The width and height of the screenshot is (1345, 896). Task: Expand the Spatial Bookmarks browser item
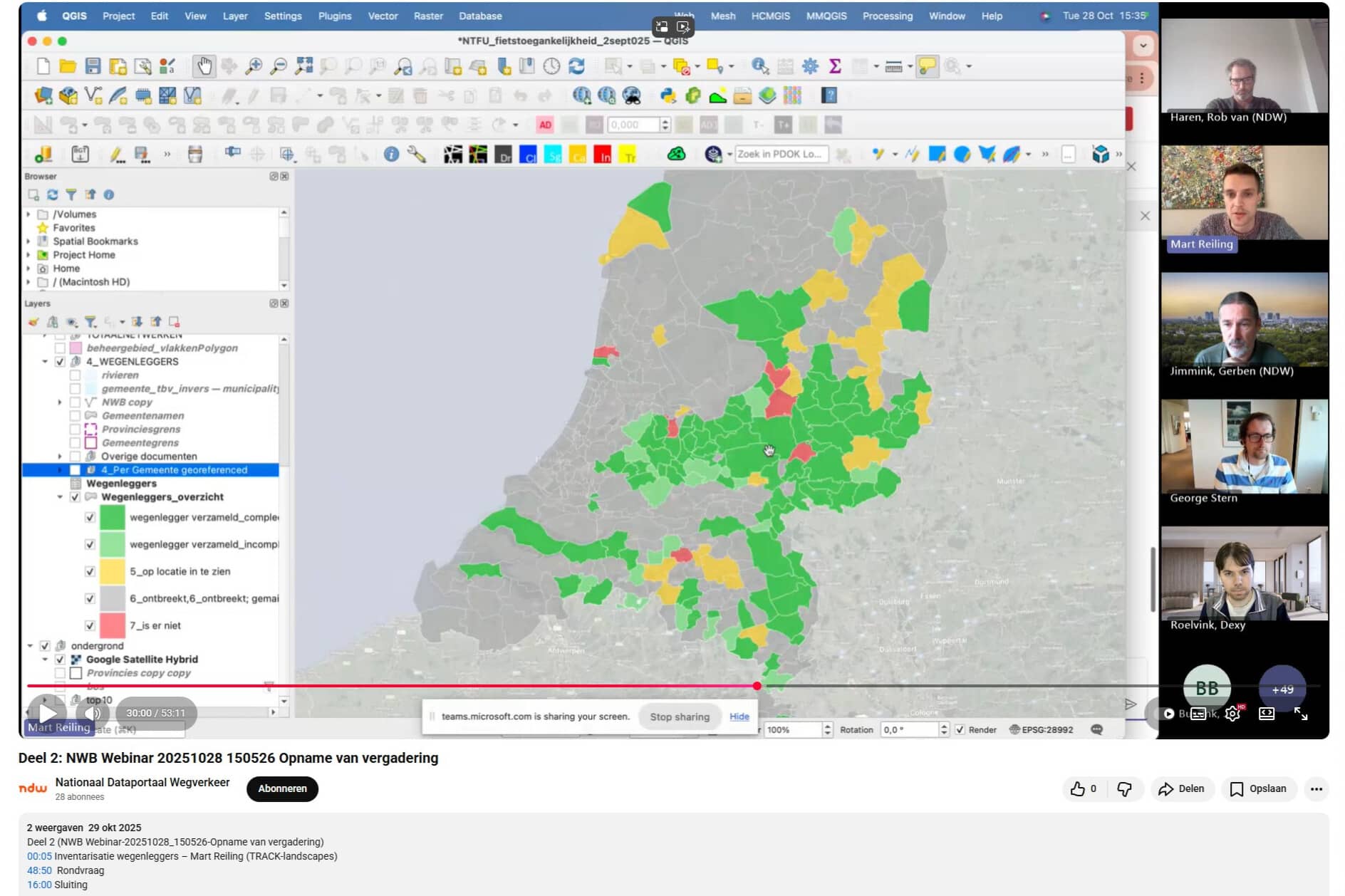click(x=28, y=241)
